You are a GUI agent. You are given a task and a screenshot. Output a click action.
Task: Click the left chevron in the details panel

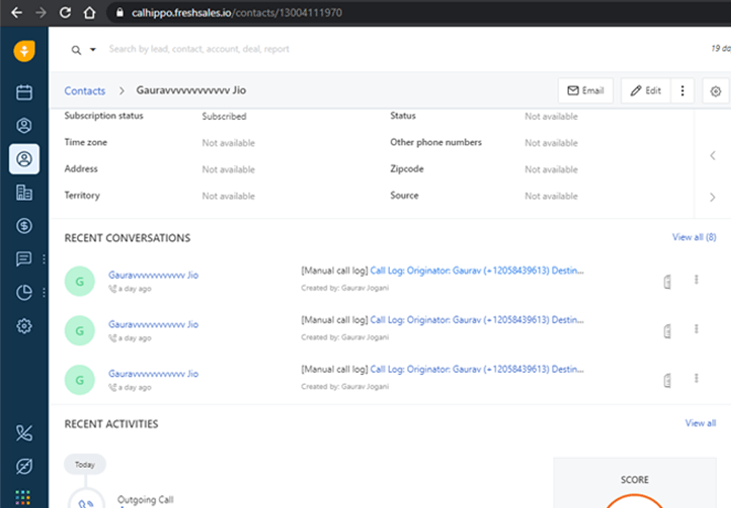coord(712,156)
